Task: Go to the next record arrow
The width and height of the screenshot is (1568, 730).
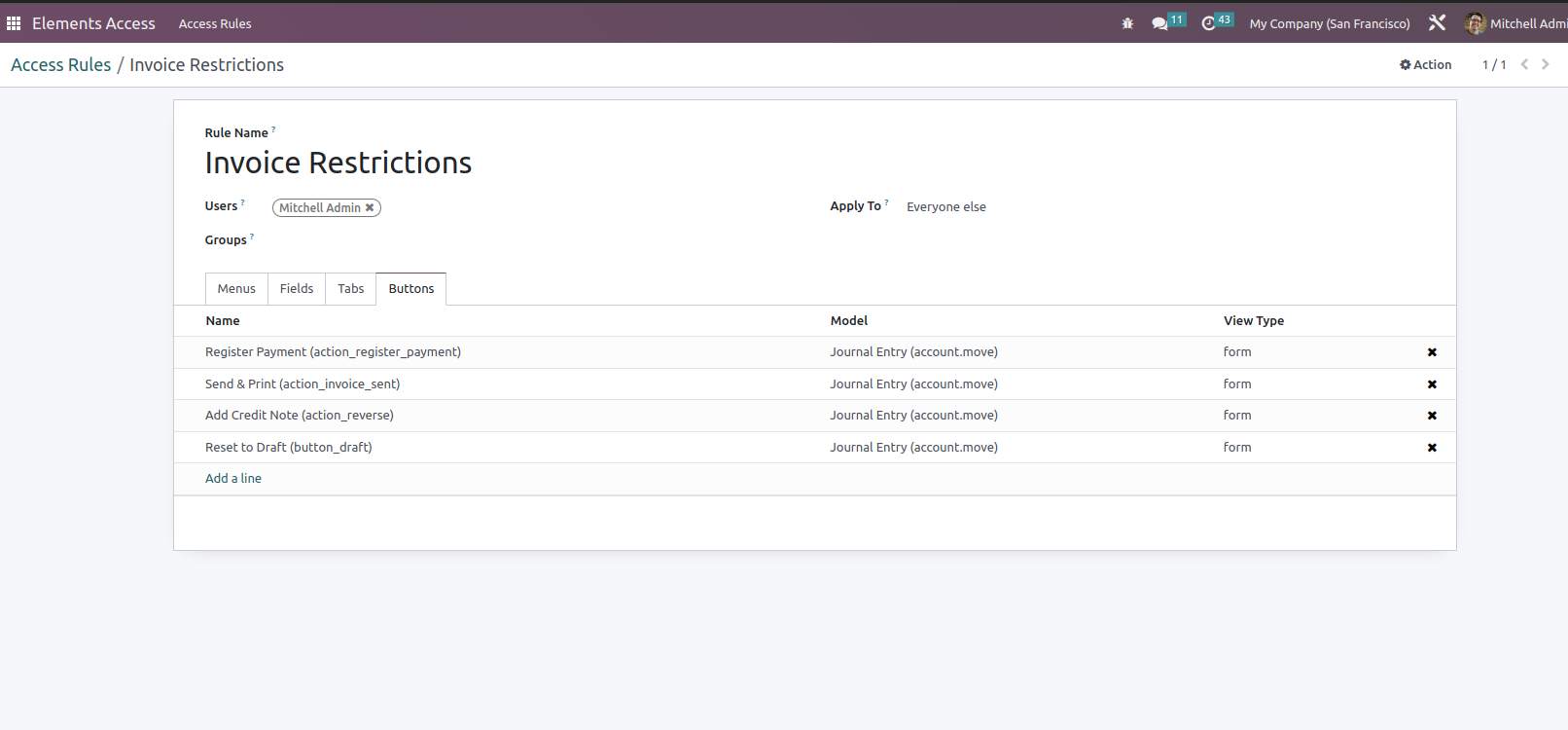Action: click(x=1545, y=65)
